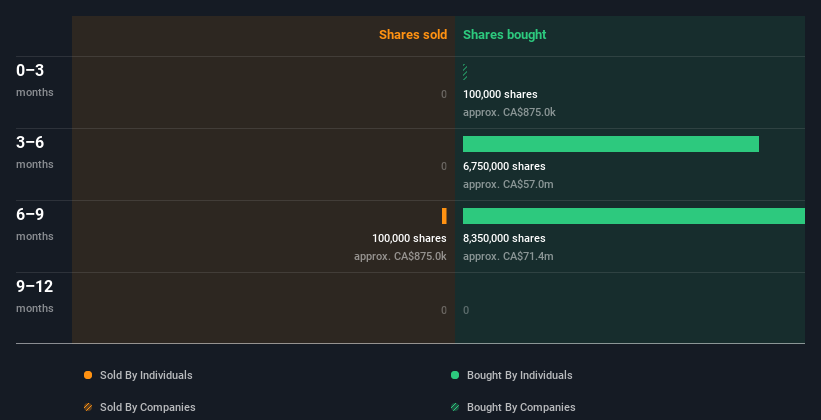Screen dimensions: 821x420
Task: Click the Shares bought column header
Action: pos(505,35)
